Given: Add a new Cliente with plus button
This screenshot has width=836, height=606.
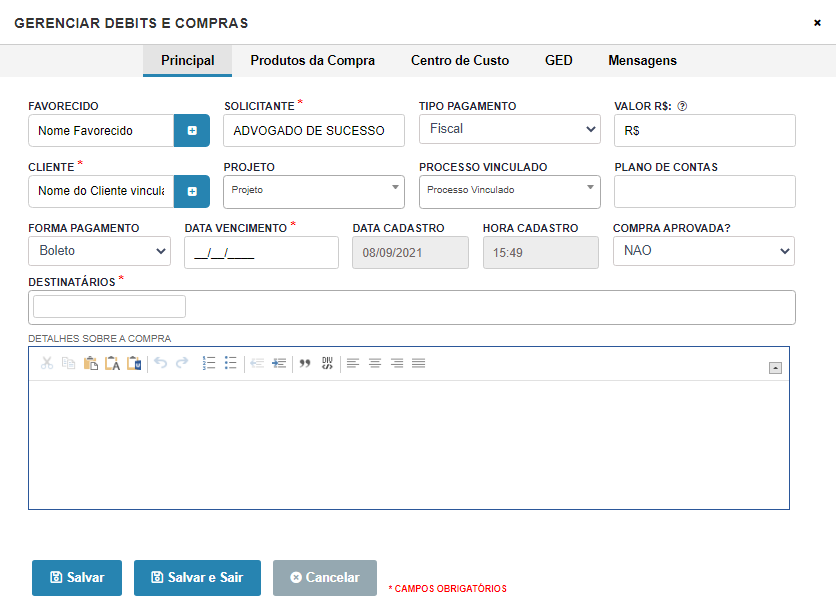Looking at the screenshot, I should tap(192, 191).
